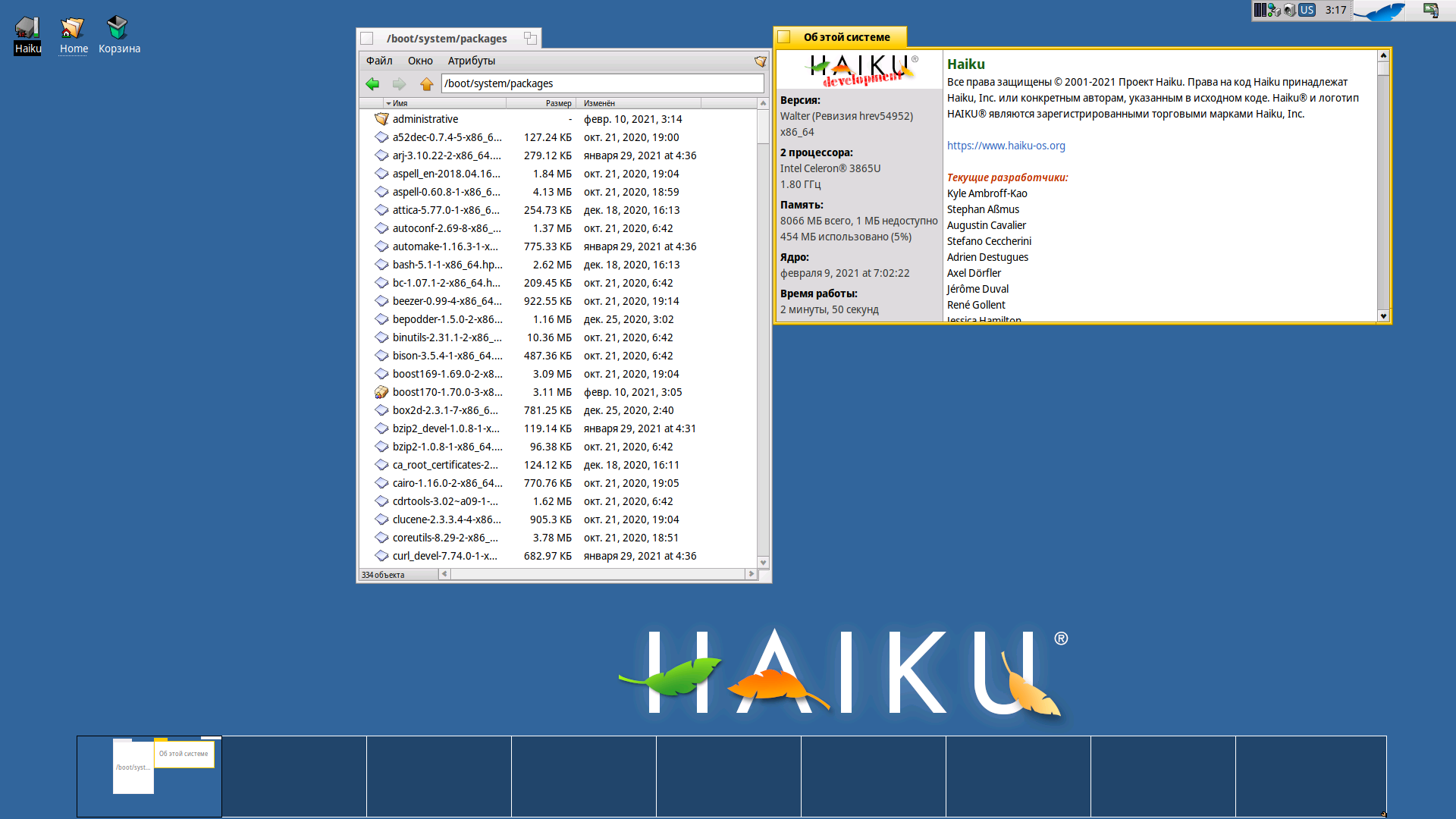Switch to the second workspace thumbnail

click(294, 776)
